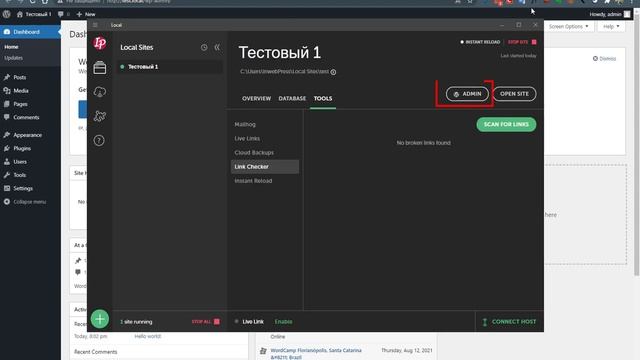Open the help question-mark icon in Local
The width and height of the screenshot is (640, 360).
[x=99, y=140]
